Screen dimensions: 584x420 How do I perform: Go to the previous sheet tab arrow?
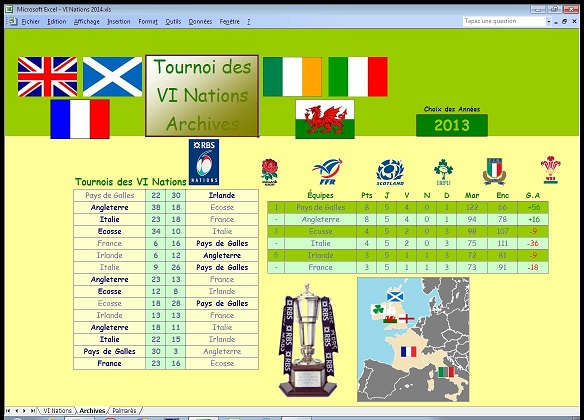click(16, 411)
